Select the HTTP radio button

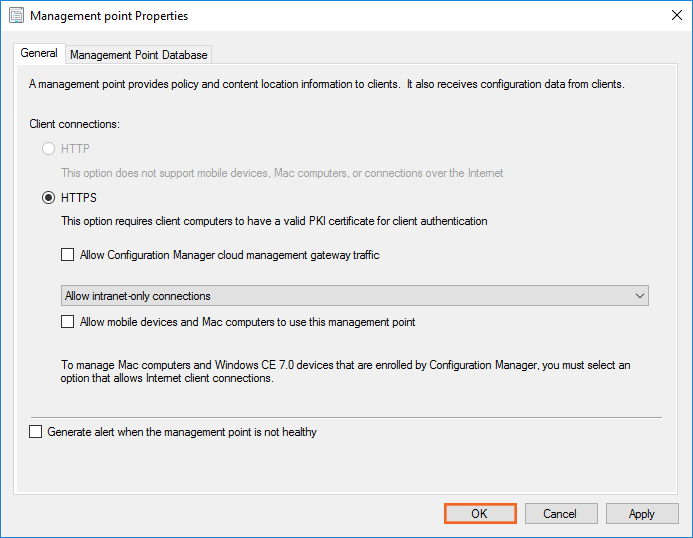coord(48,149)
